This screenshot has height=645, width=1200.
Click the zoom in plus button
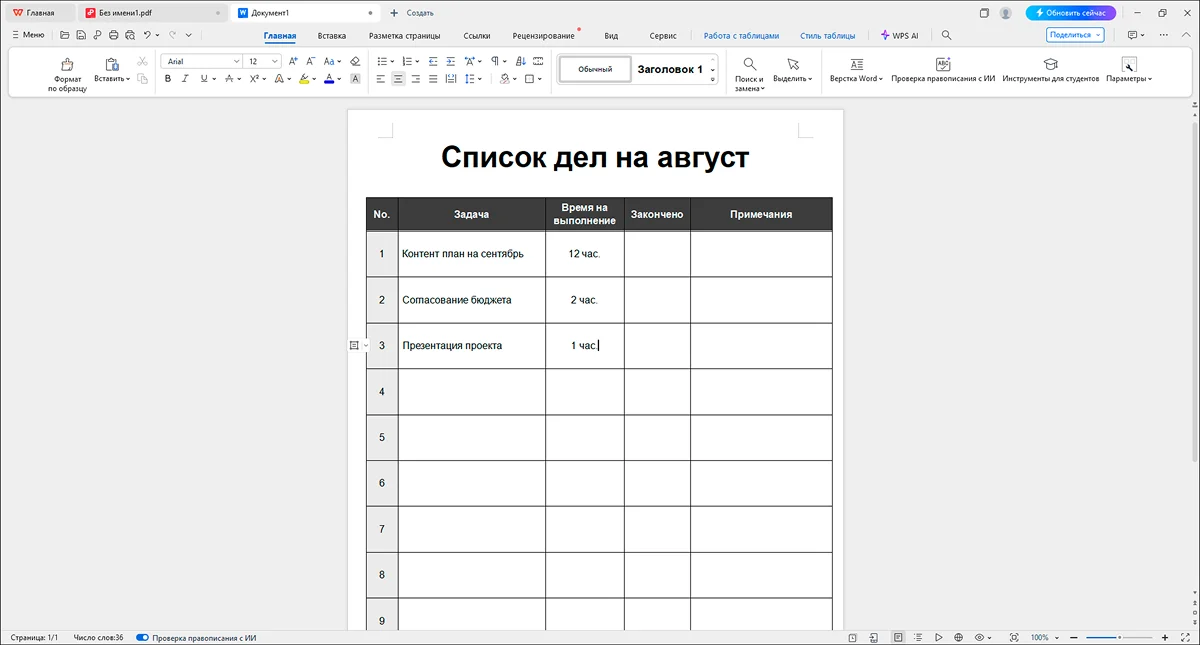[x=1164, y=637]
